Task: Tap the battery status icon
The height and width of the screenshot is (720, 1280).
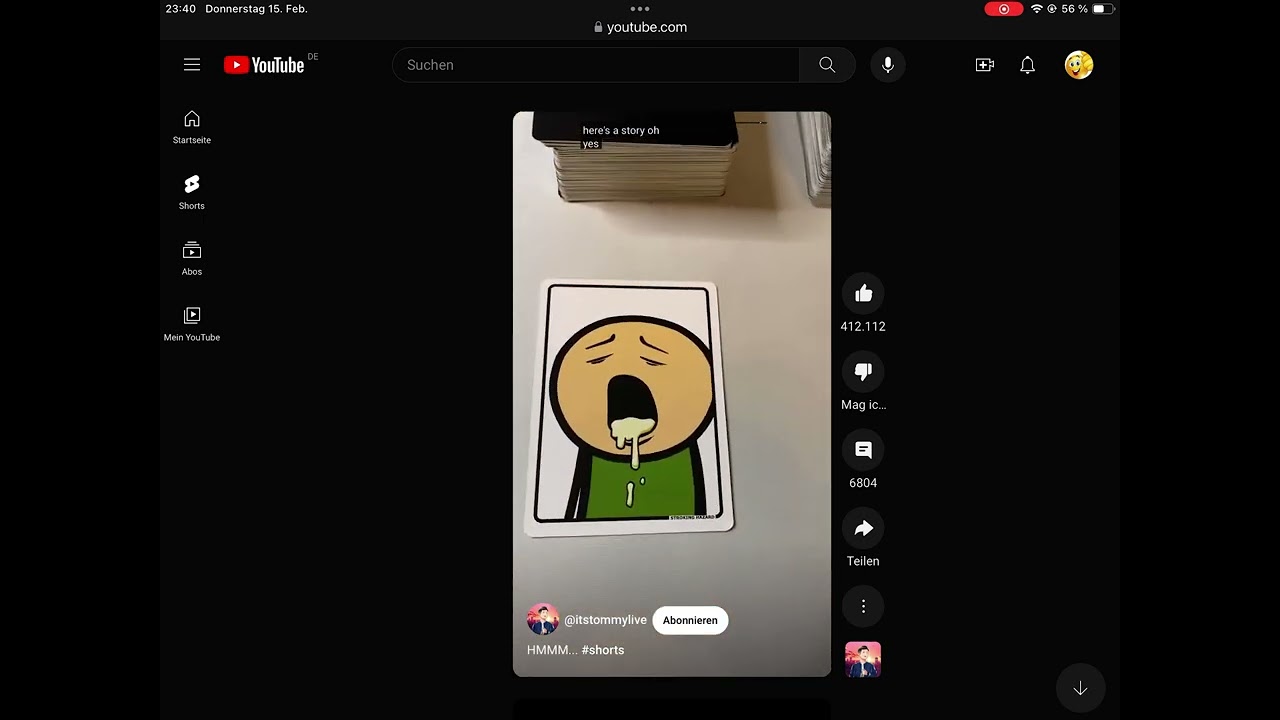Action: [1103, 9]
